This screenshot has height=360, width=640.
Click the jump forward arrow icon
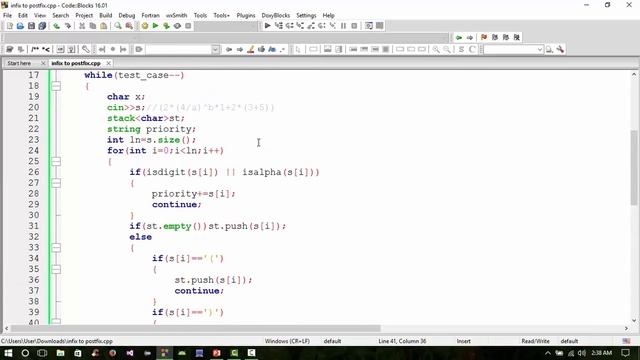[x=470, y=37]
